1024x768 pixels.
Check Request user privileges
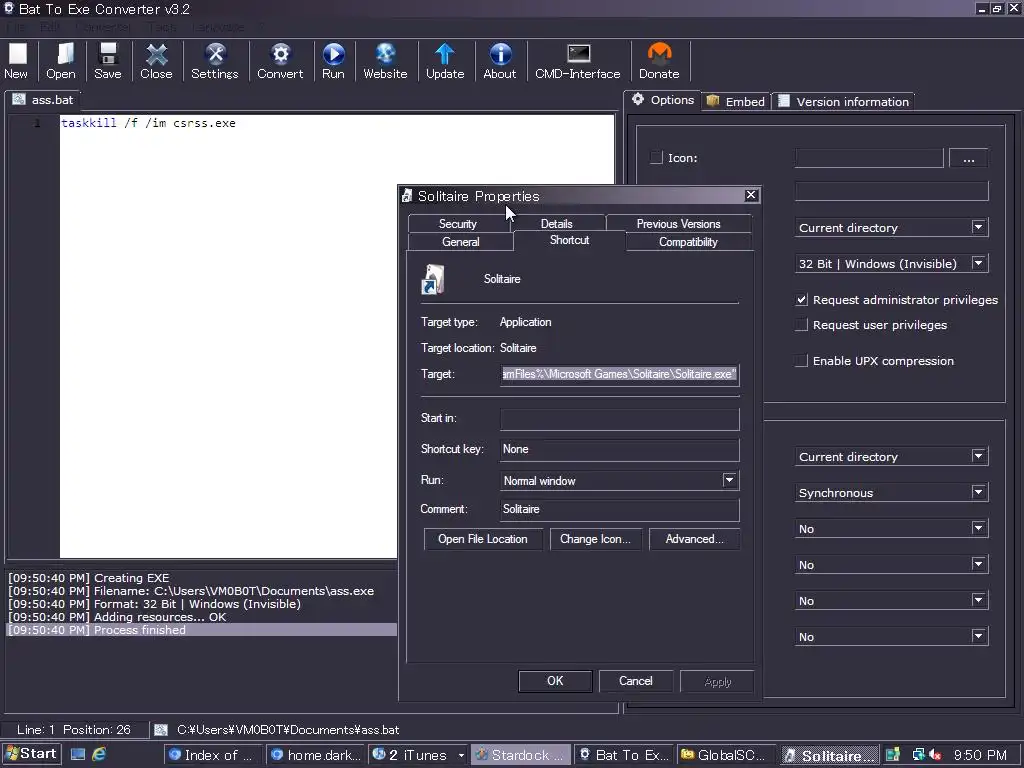tap(802, 325)
